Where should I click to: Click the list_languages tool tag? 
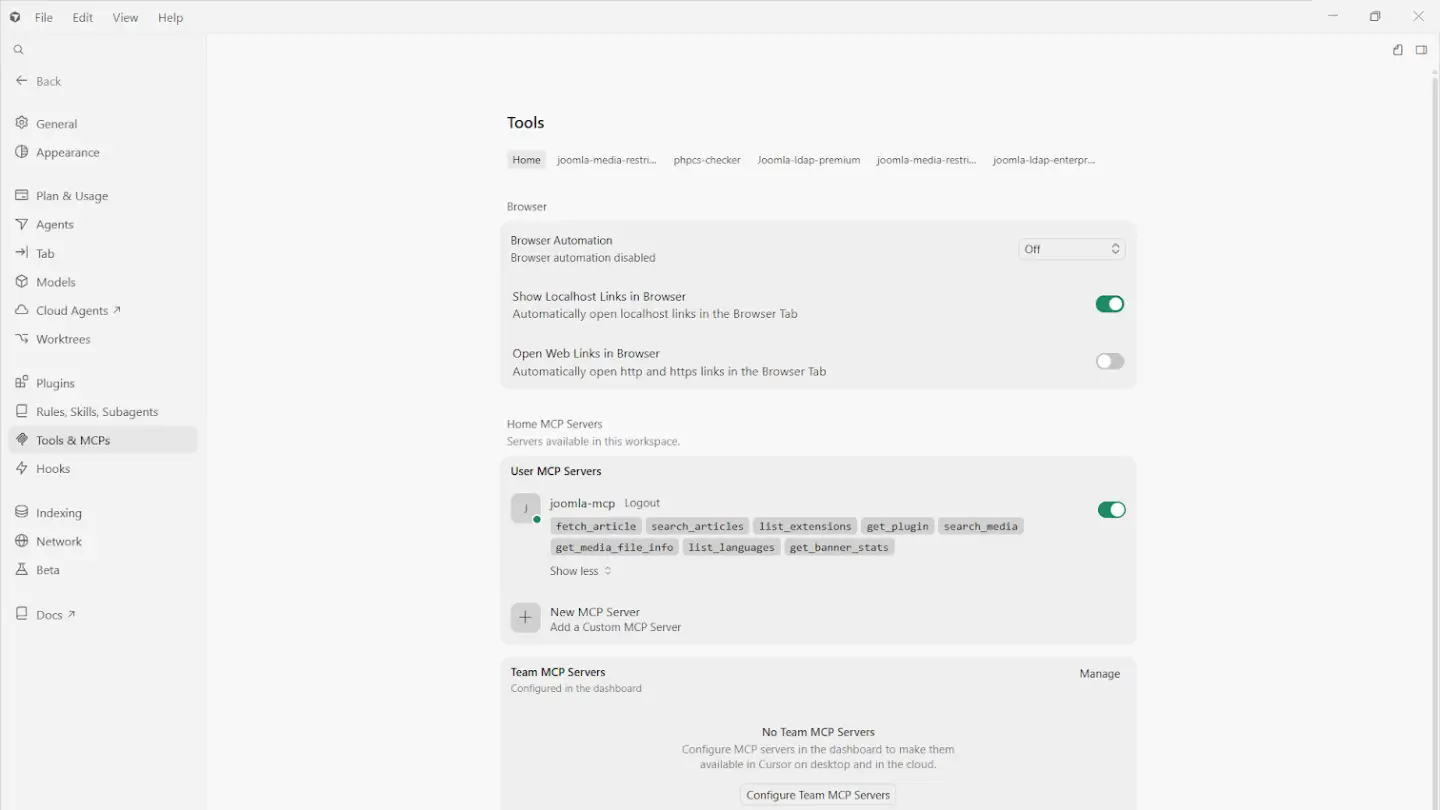click(x=732, y=547)
